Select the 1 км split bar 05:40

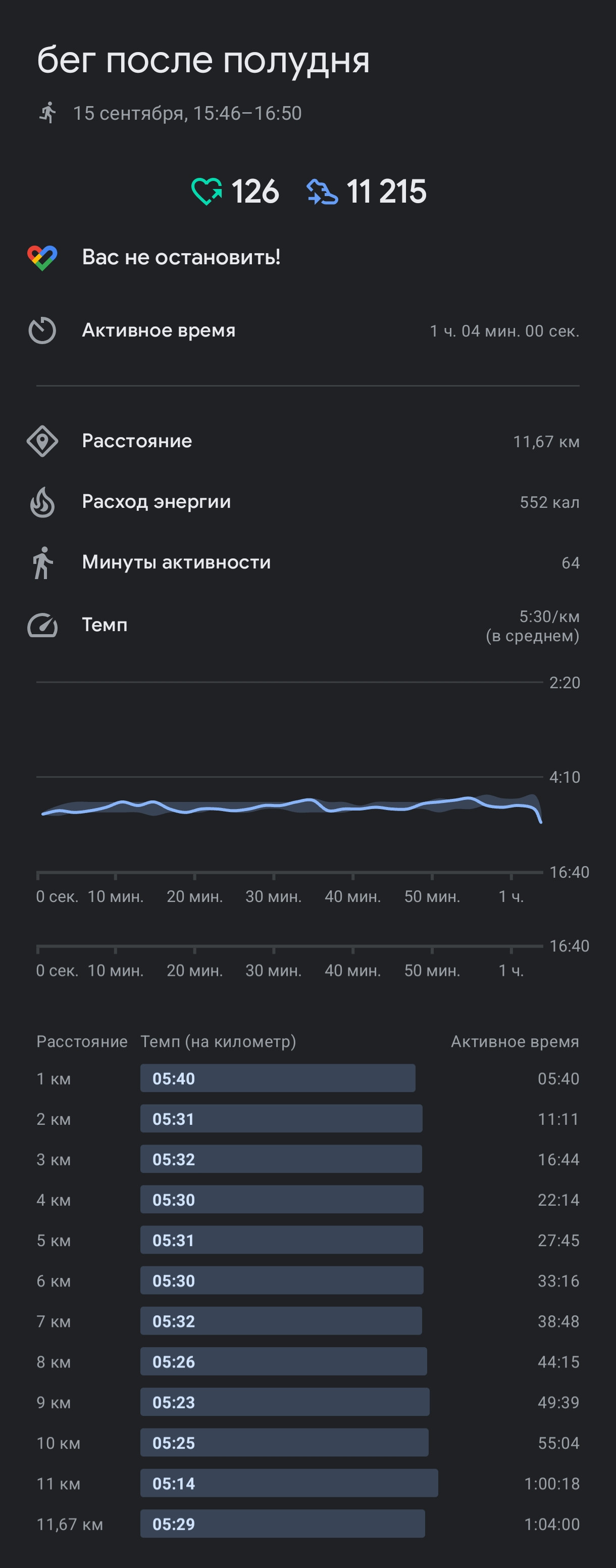(x=278, y=1078)
